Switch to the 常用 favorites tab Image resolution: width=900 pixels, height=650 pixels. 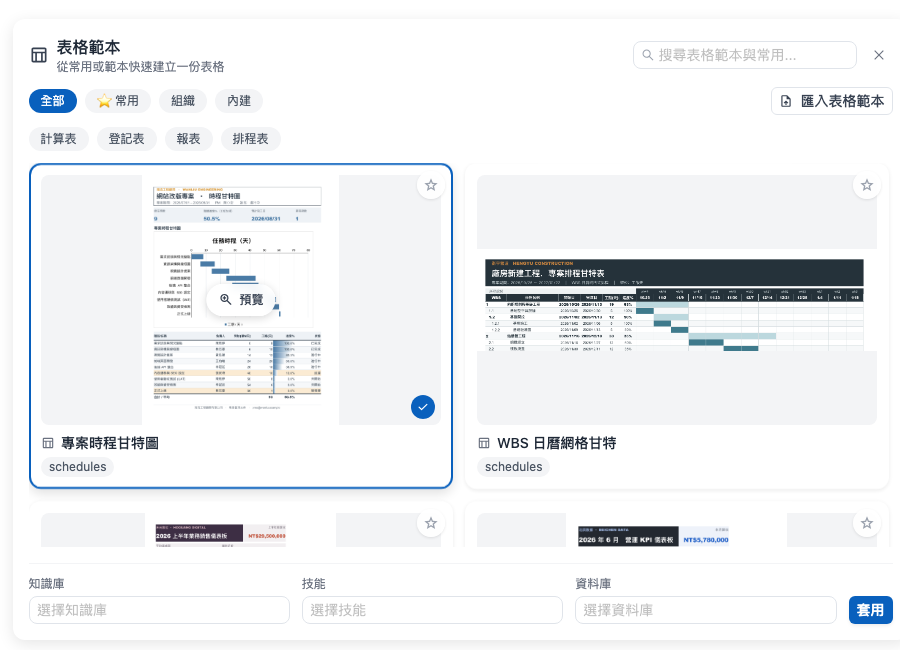(118, 101)
